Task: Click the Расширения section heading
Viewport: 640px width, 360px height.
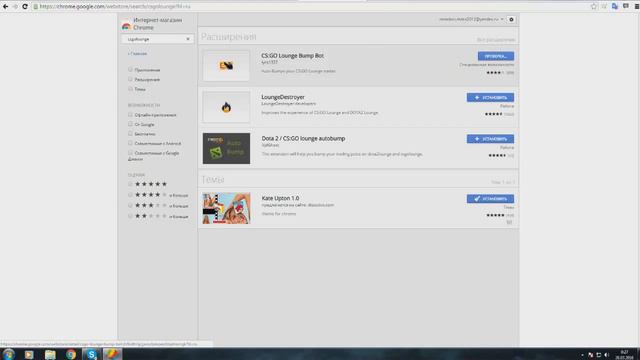Action: click(229, 37)
